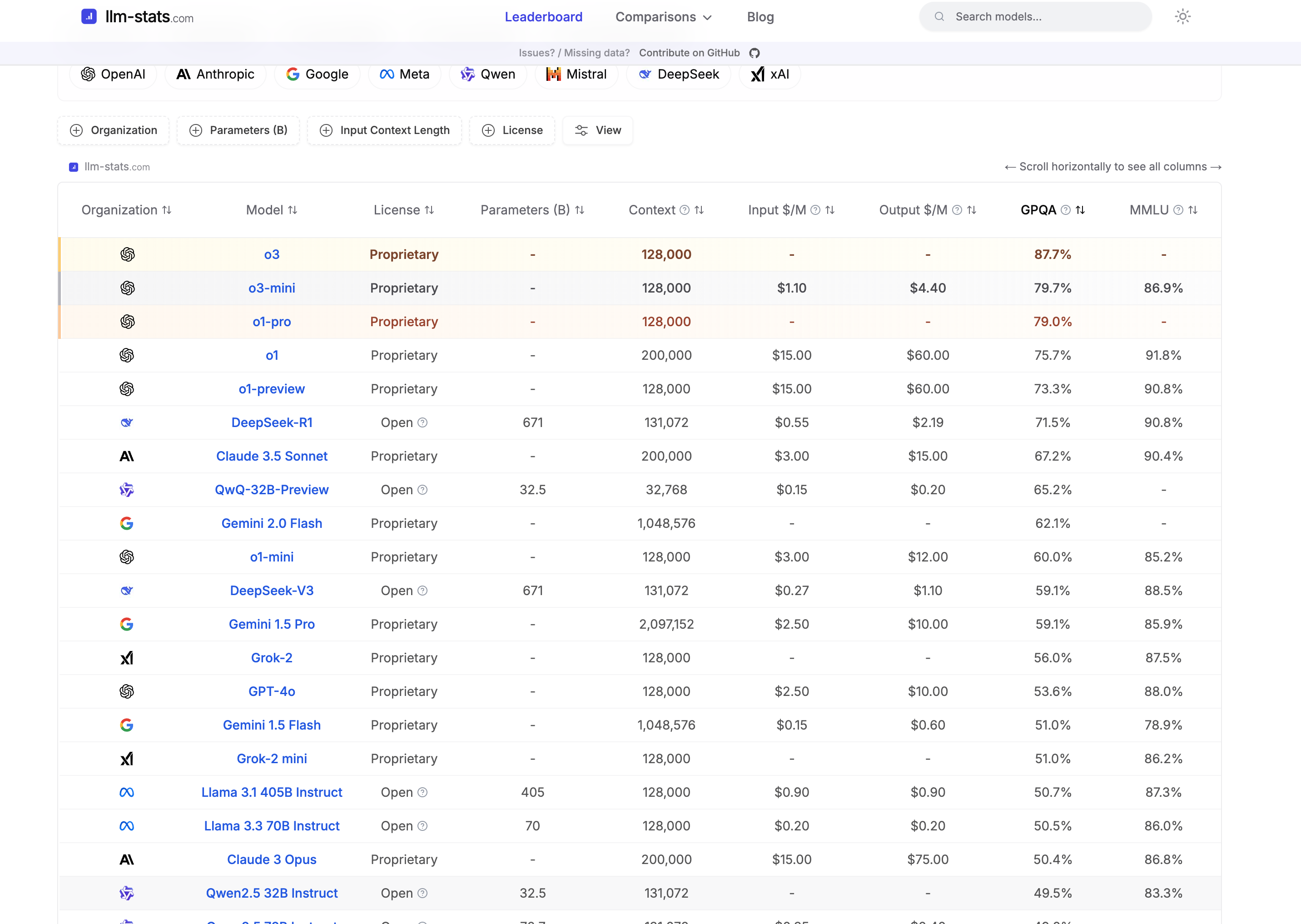Filter models by DeepSeek chip

[679, 75]
